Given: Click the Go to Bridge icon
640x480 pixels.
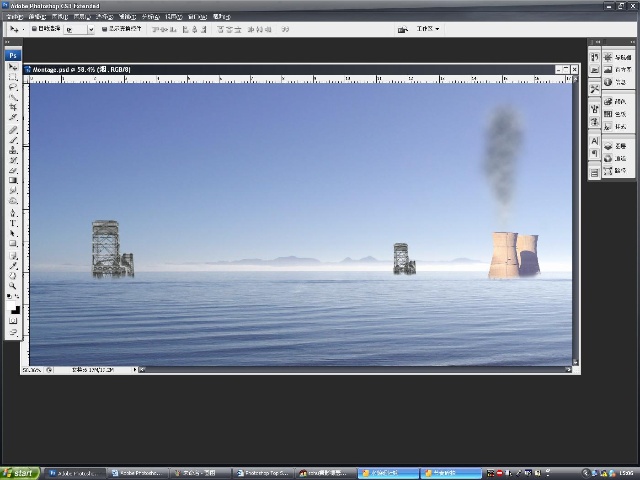Looking at the screenshot, I should [402, 29].
